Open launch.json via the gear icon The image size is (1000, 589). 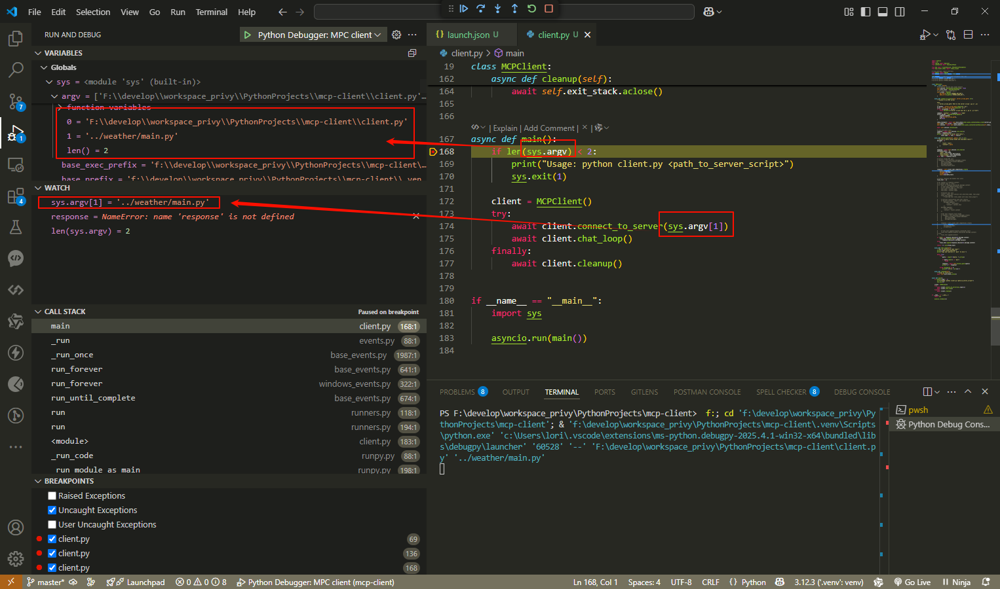tap(396, 35)
